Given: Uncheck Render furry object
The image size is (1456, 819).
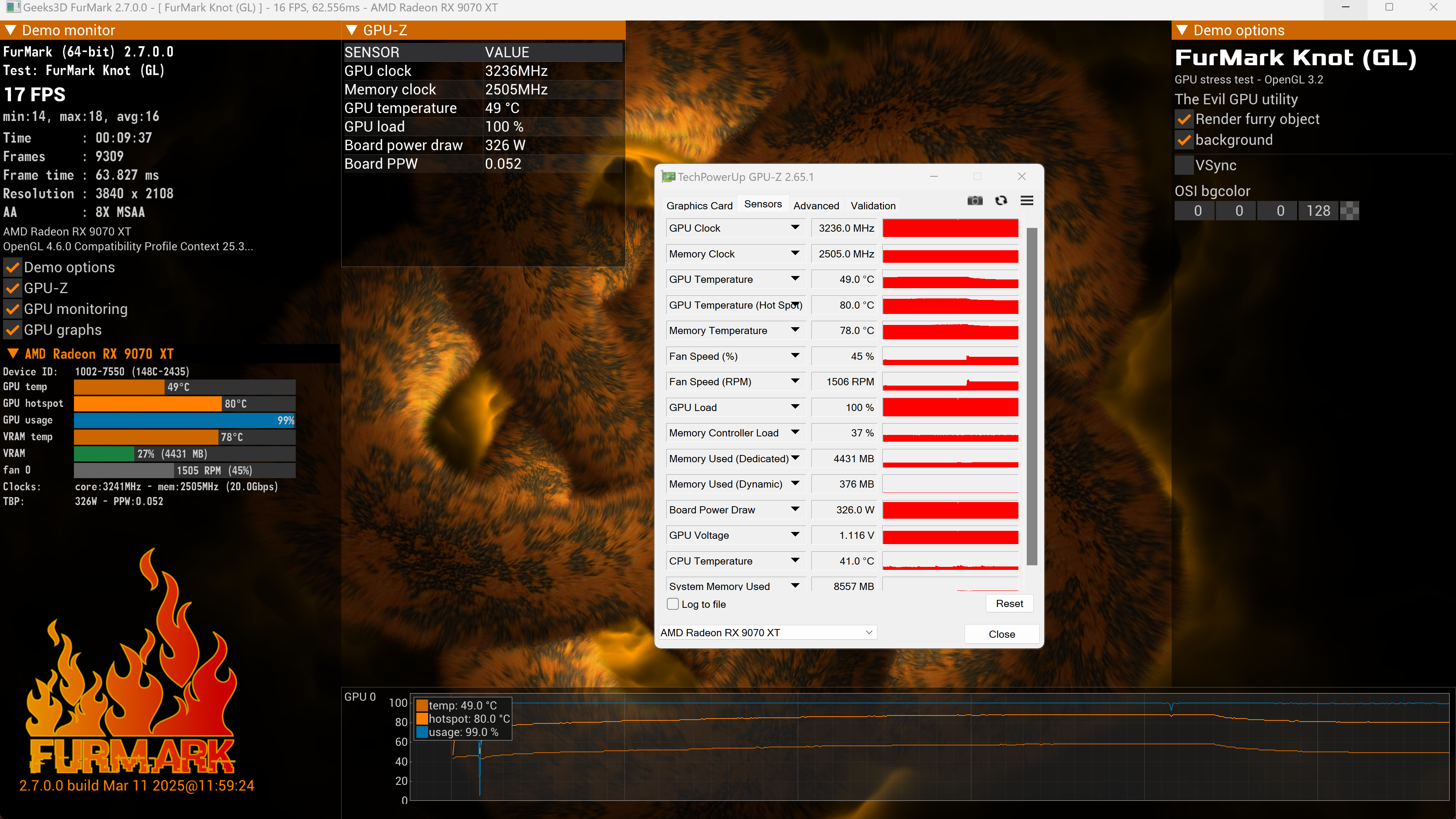Looking at the screenshot, I should tap(1183, 119).
